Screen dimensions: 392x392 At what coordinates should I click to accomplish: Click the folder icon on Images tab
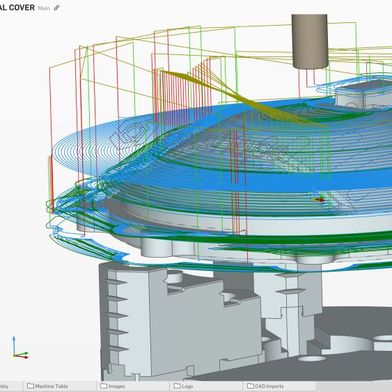(x=104, y=386)
